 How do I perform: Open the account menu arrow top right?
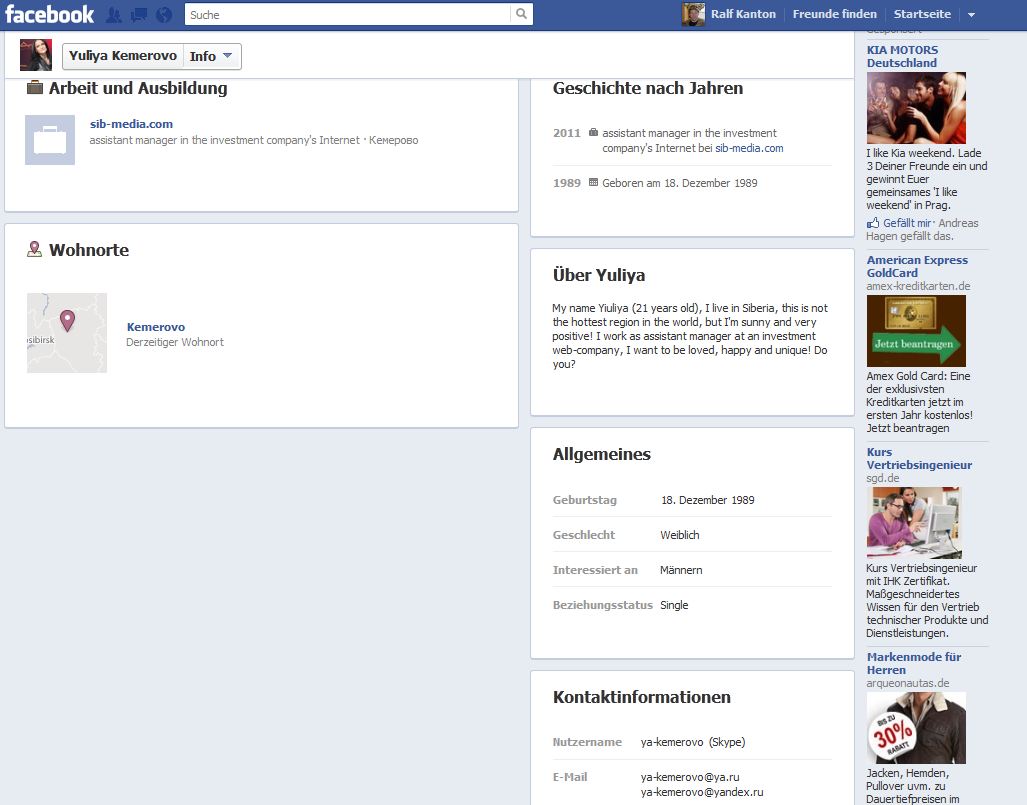tap(971, 14)
